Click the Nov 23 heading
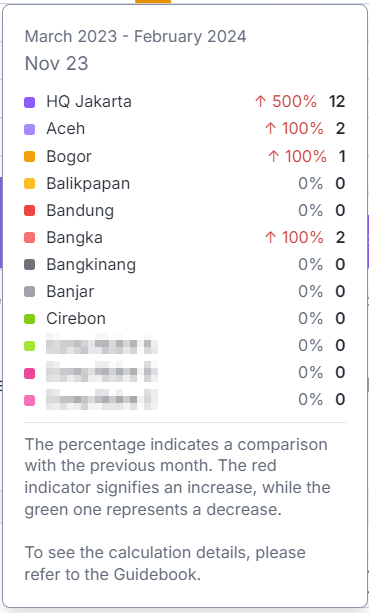 coord(56,63)
